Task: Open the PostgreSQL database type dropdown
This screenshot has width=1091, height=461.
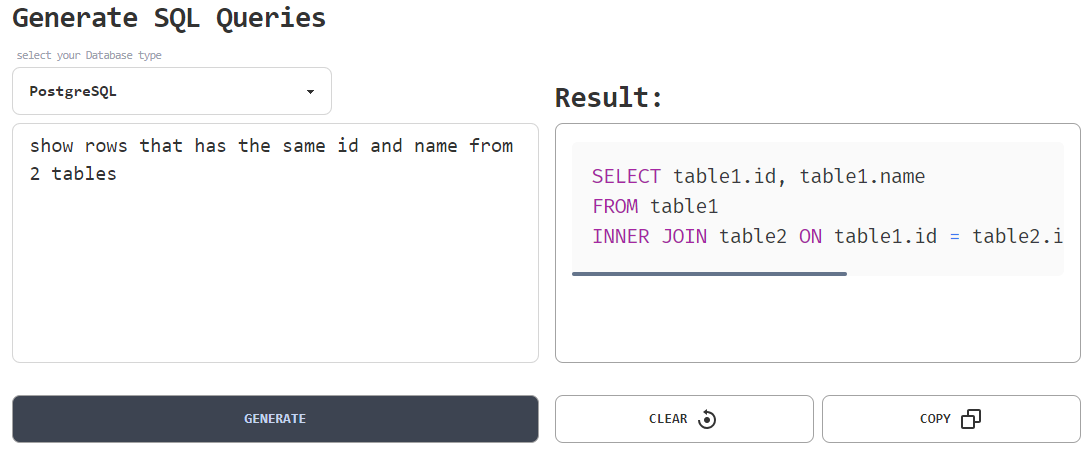Action: pos(171,91)
